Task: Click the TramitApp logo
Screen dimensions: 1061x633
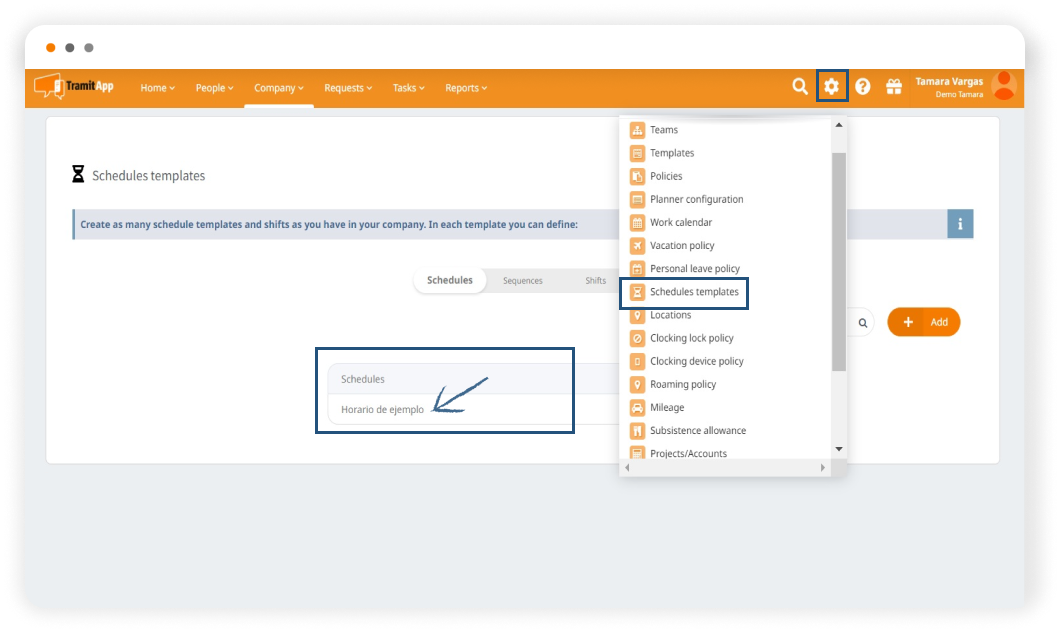Action: [x=75, y=87]
